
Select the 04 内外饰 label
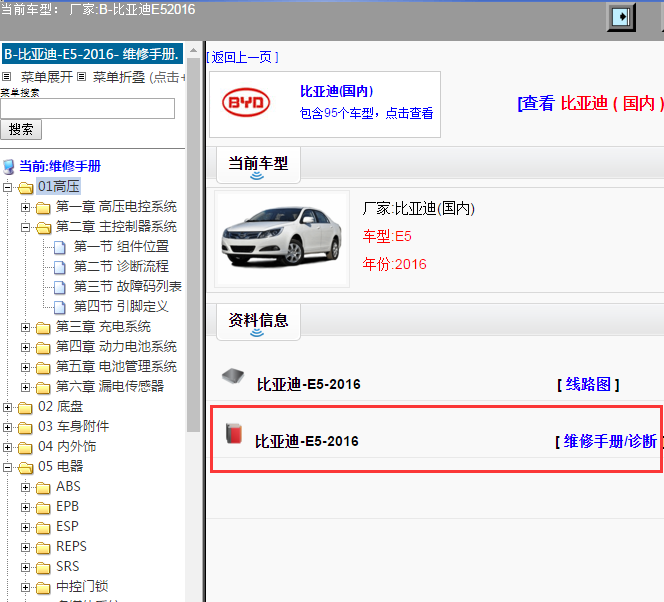click(67, 446)
